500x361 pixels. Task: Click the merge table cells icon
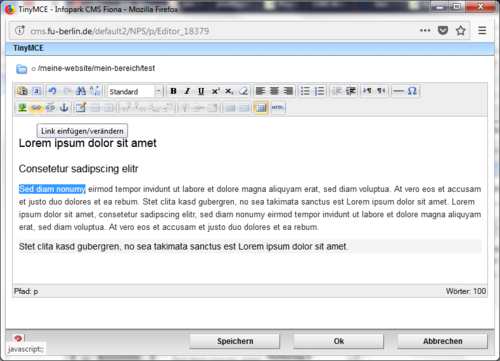pyautogui.click(x=244, y=108)
